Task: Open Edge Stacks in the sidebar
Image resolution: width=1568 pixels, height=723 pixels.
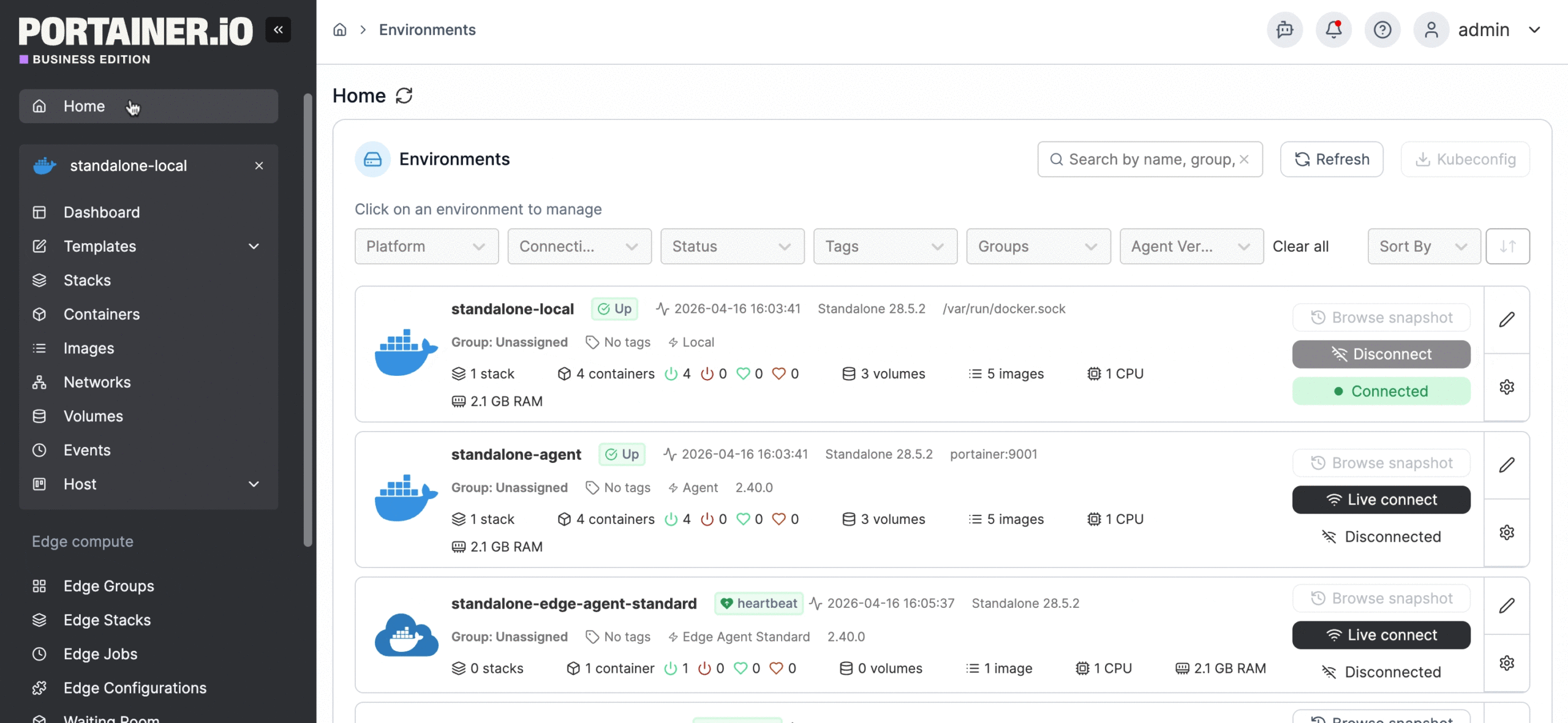Action: [148, 620]
